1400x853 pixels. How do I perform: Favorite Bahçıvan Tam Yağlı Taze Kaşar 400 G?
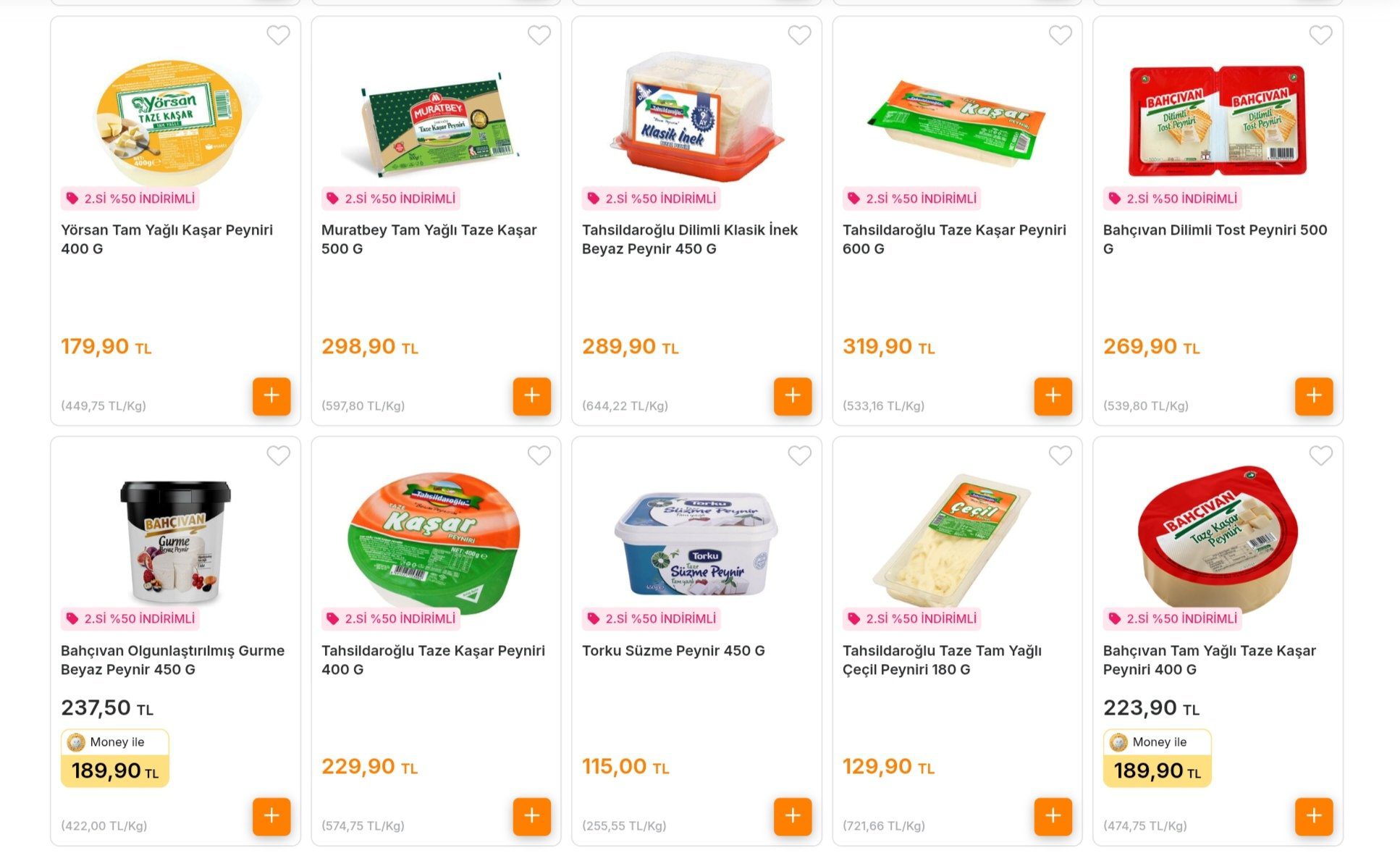pos(1321,455)
